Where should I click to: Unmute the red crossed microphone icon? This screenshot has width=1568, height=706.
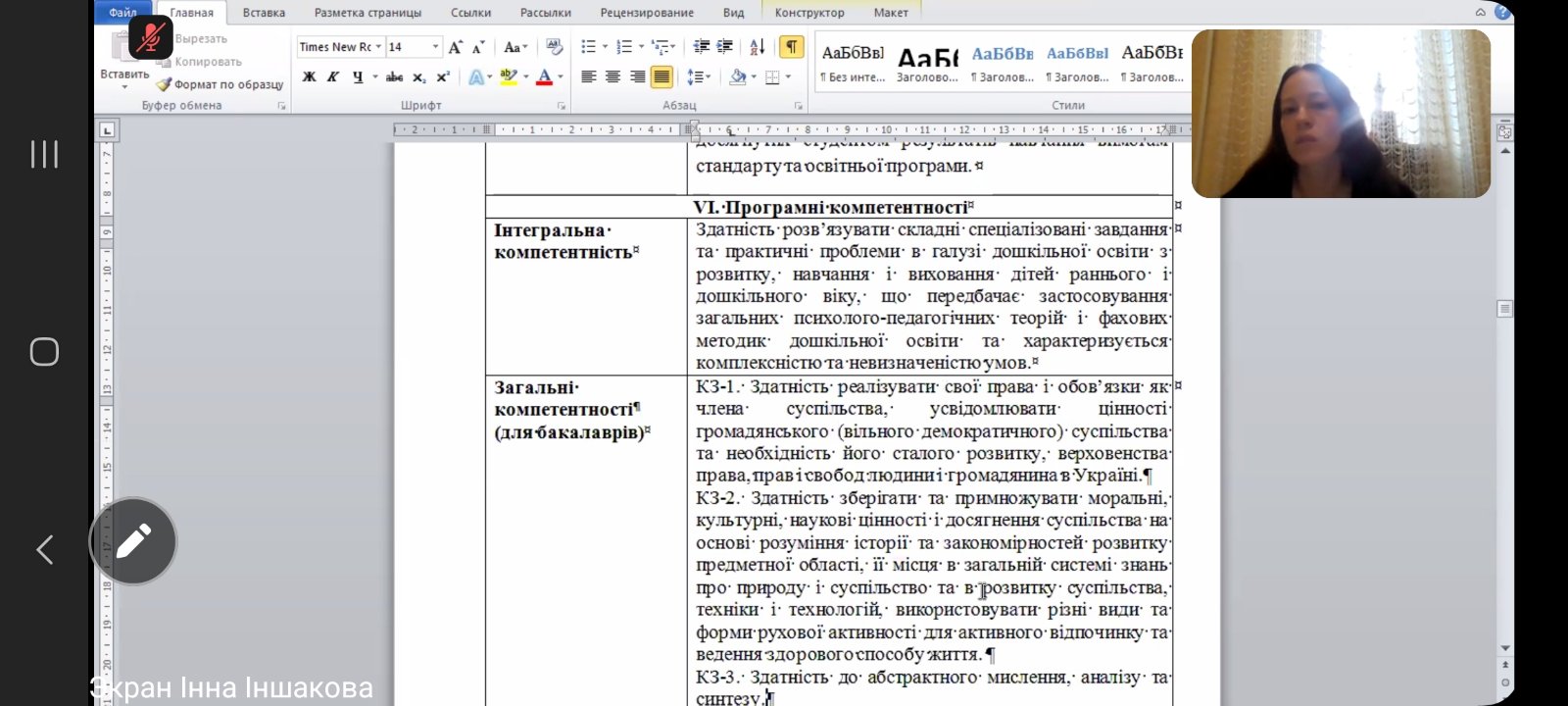click(x=150, y=38)
